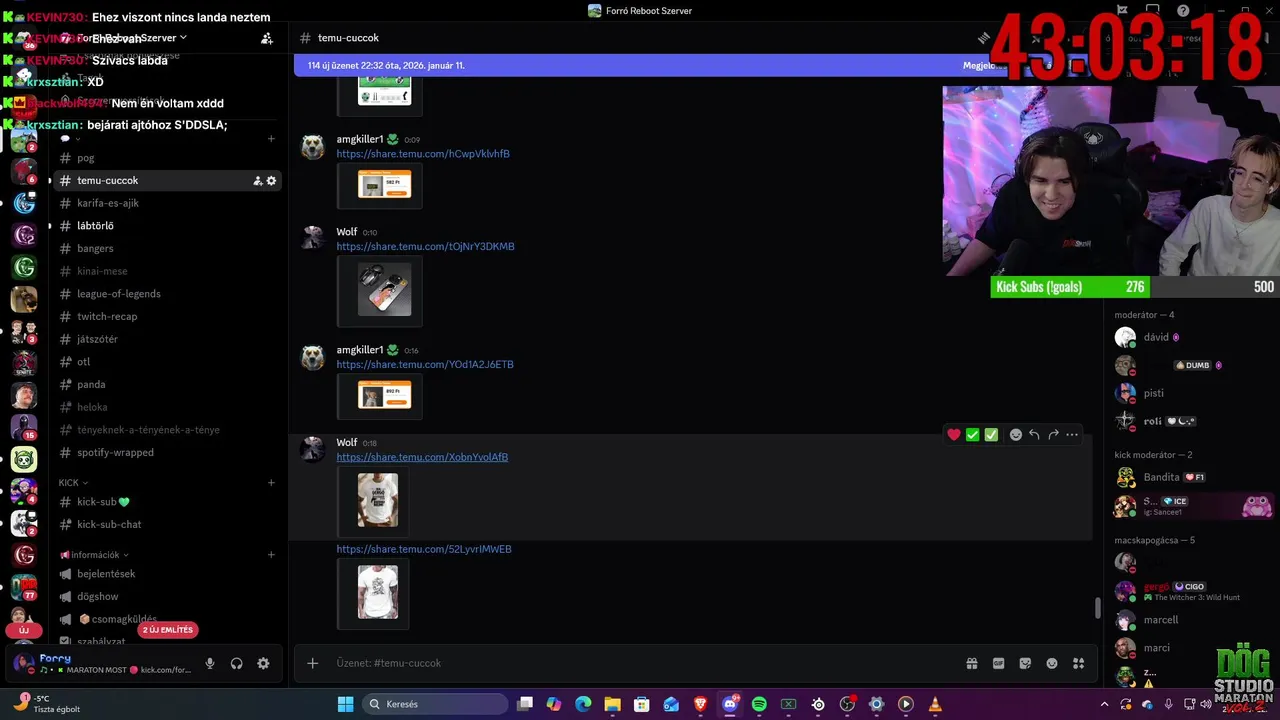This screenshot has width=1280, height=720.
Task: Add first green checkmark reaction
Action: [972, 434]
